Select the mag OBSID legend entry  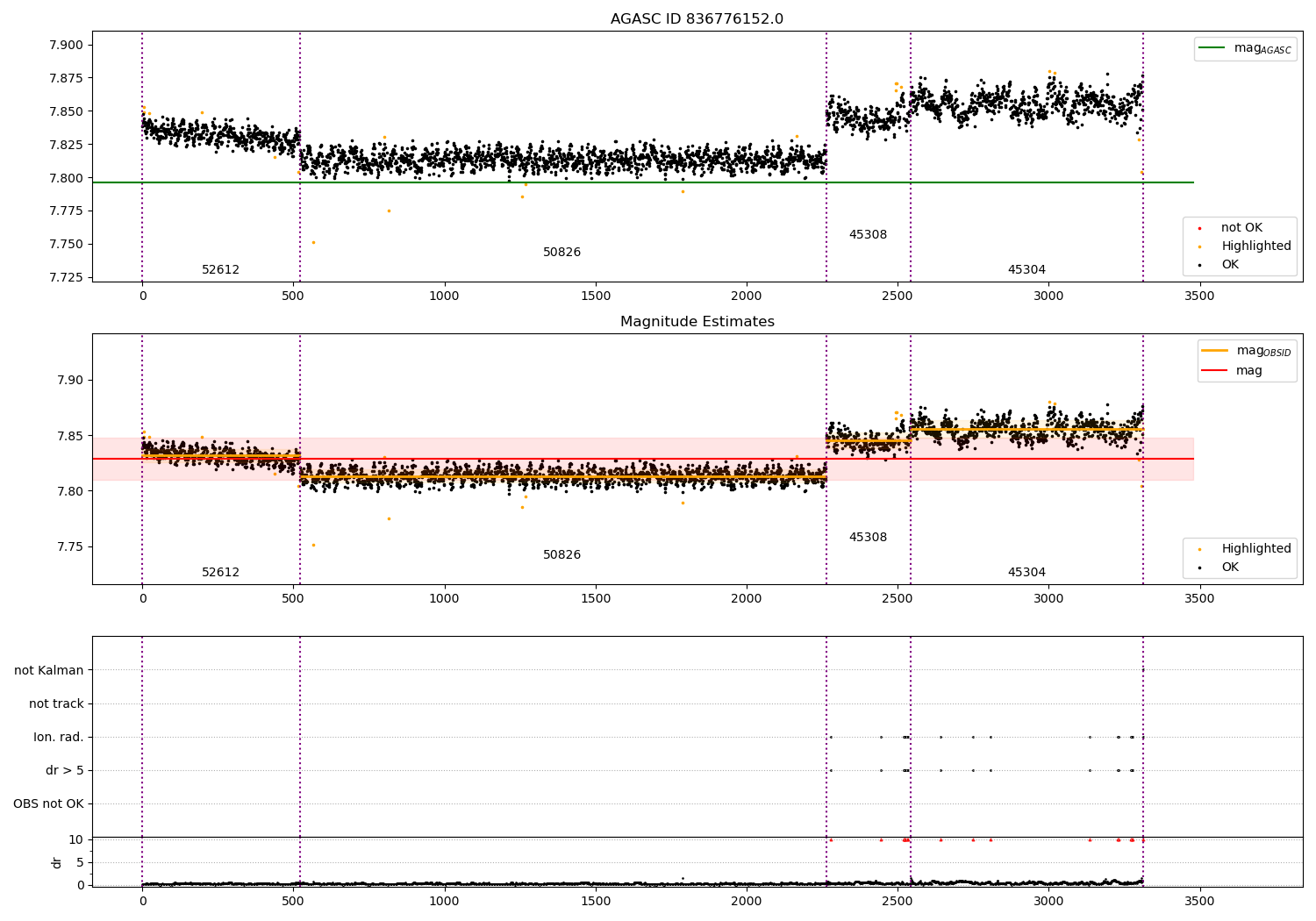(1247, 351)
